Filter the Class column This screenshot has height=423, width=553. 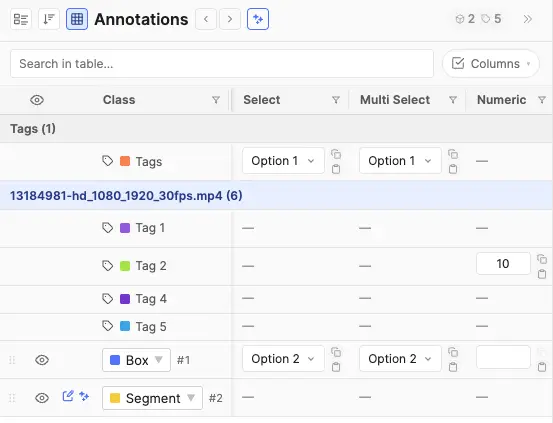click(216, 100)
